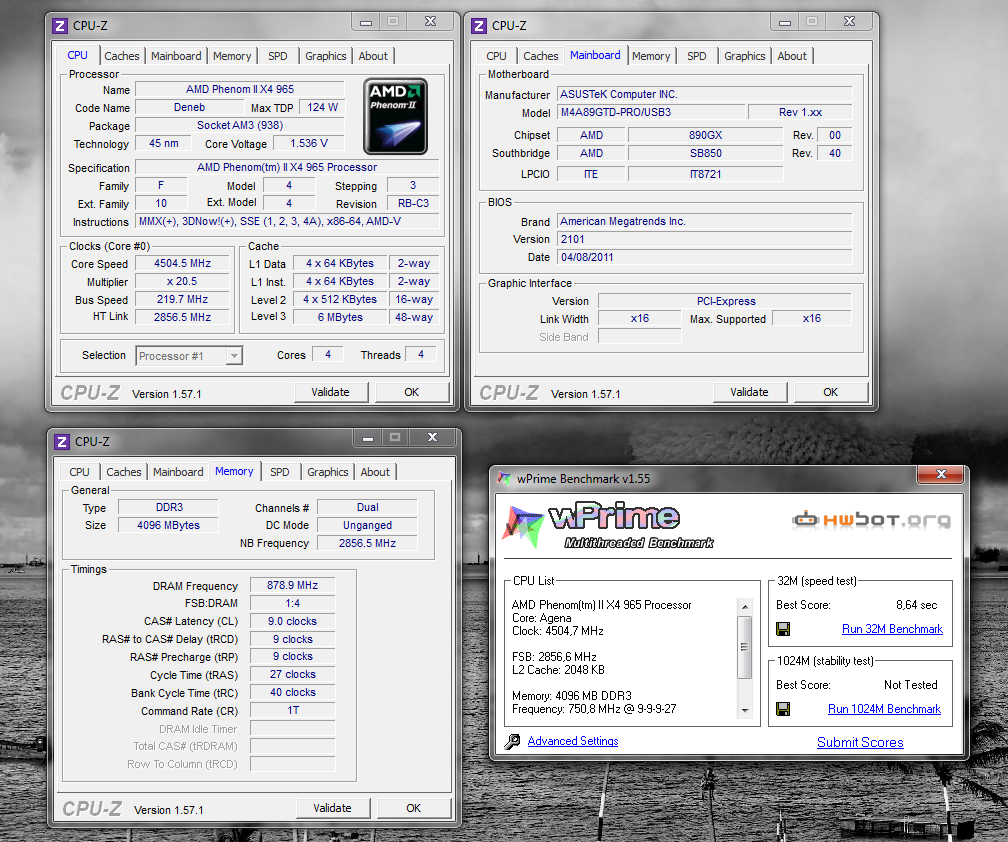Open SPD tab in the Mainboard window
Screen dimensions: 1008x842
697,56
